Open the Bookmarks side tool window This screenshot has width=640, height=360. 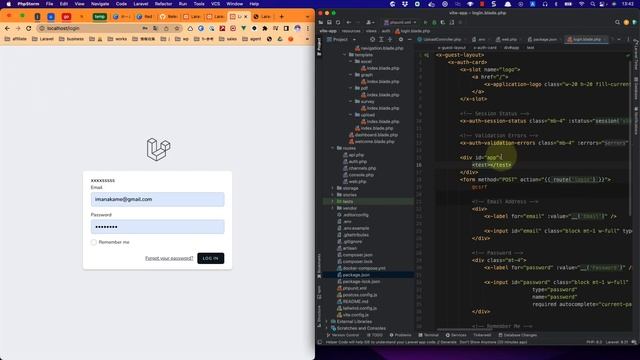click(319, 265)
